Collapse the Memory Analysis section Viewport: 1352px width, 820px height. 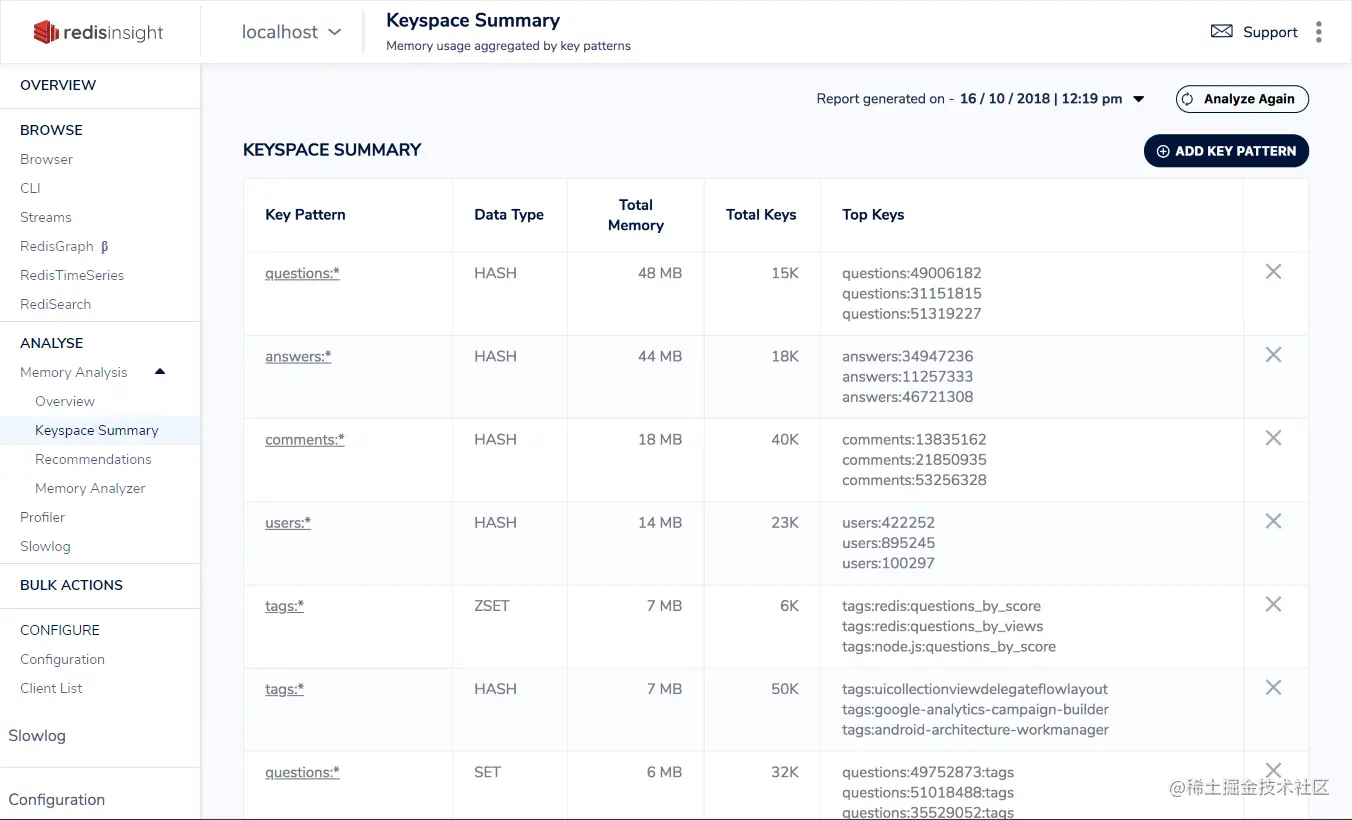(x=160, y=372)
